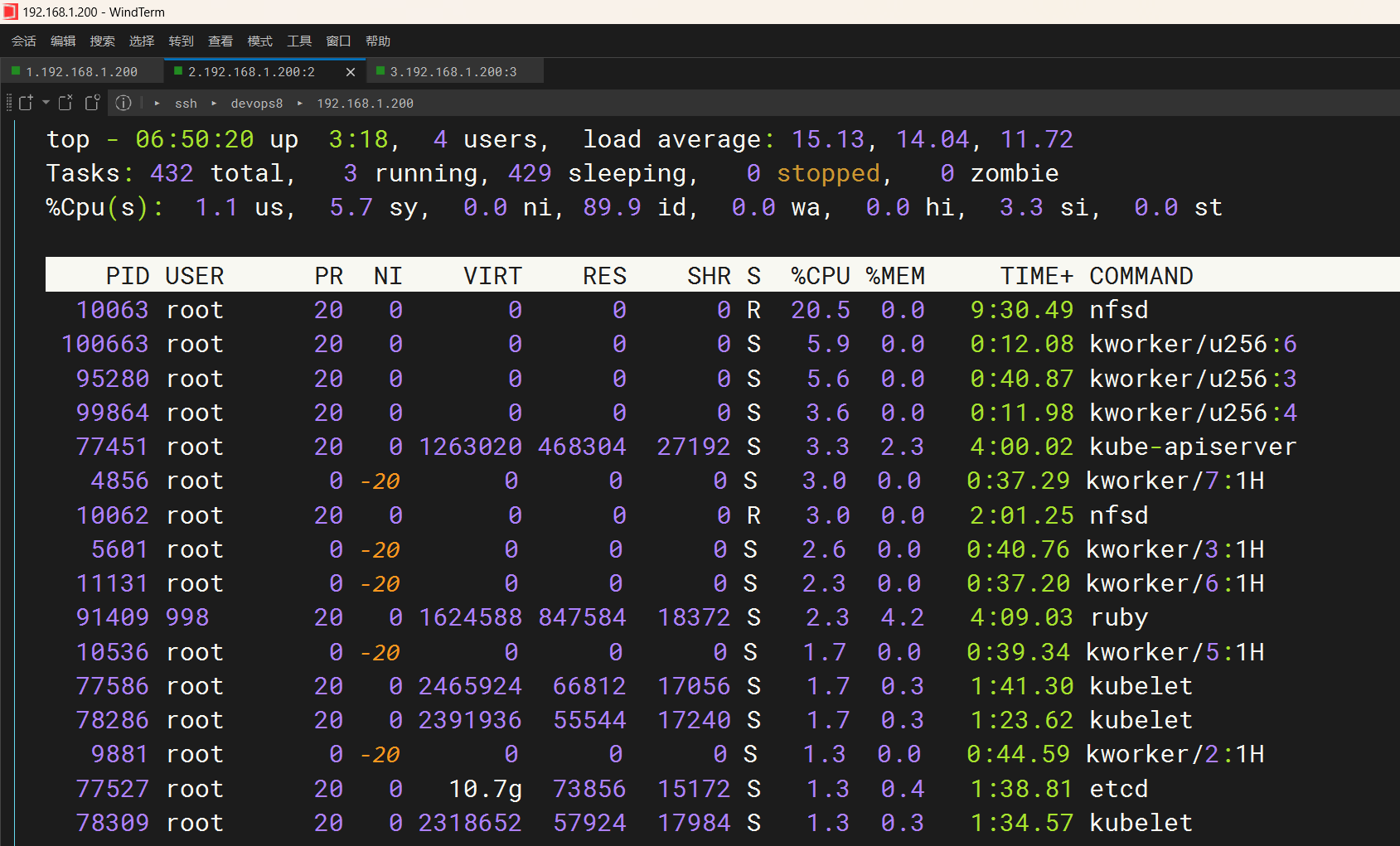
Task: Open the 窗口 menu
Action: [339, 41]
